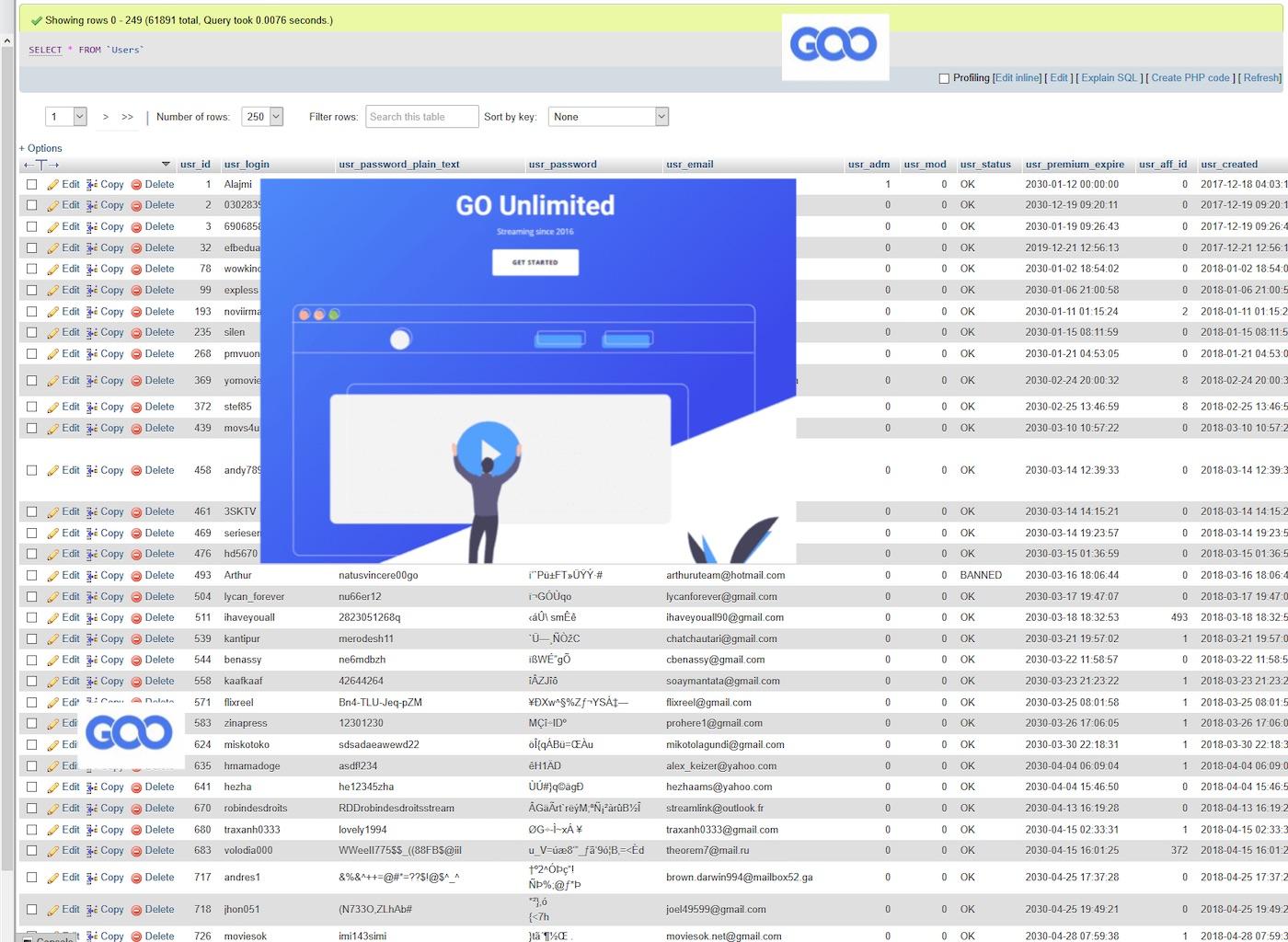Tick the row checkbox for usr_id 504
1288x942 pixels.
click(32, 597)
